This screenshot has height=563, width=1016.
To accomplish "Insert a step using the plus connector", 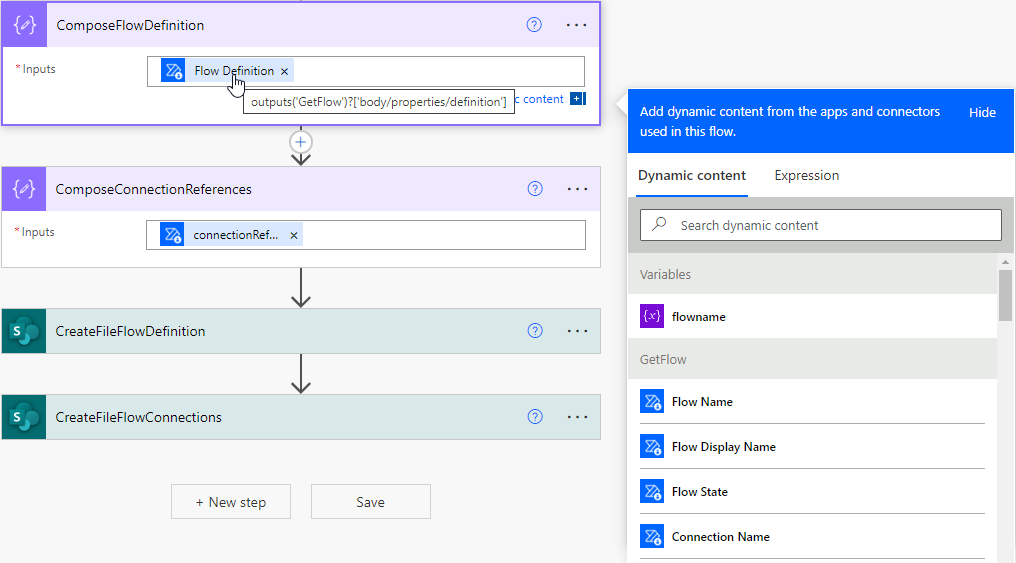I will pos(301,142).
